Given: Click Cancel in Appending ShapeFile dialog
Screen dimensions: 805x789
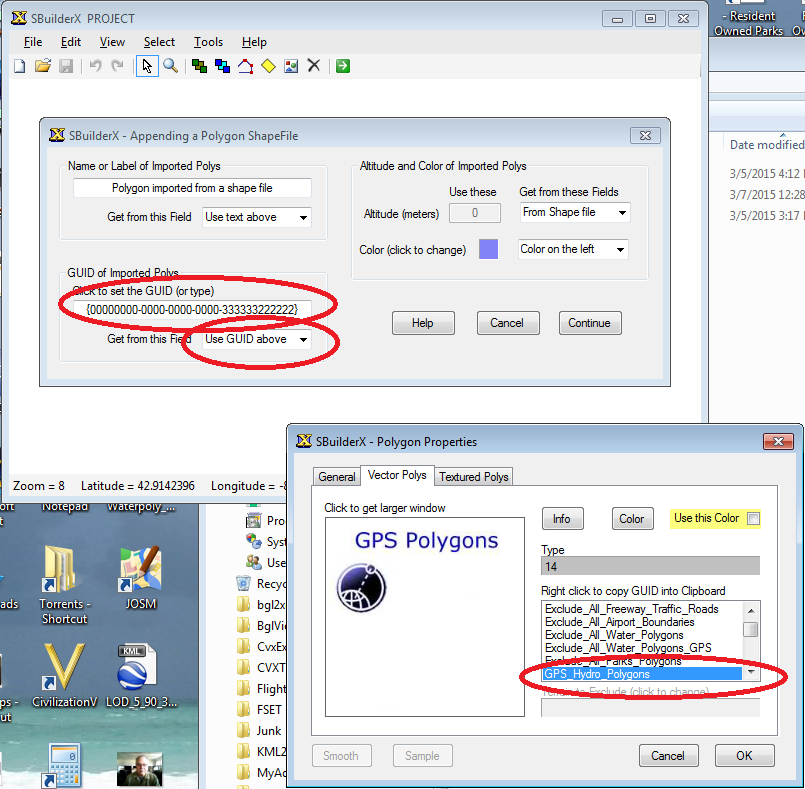Looking at the screenshot, I should [508, 323].
